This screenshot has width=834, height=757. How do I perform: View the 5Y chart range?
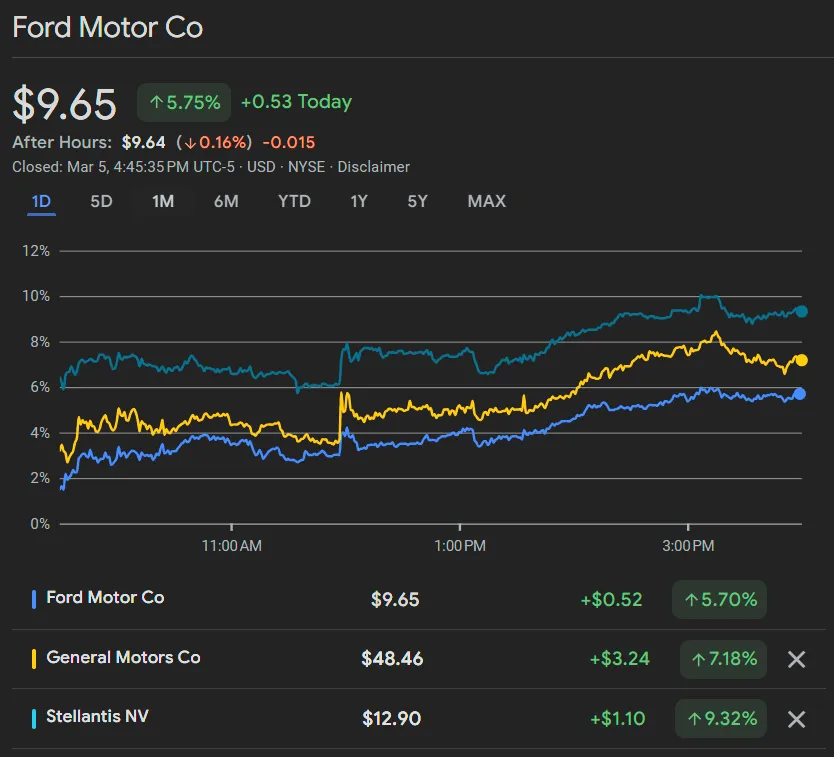(x=417, y=201)
